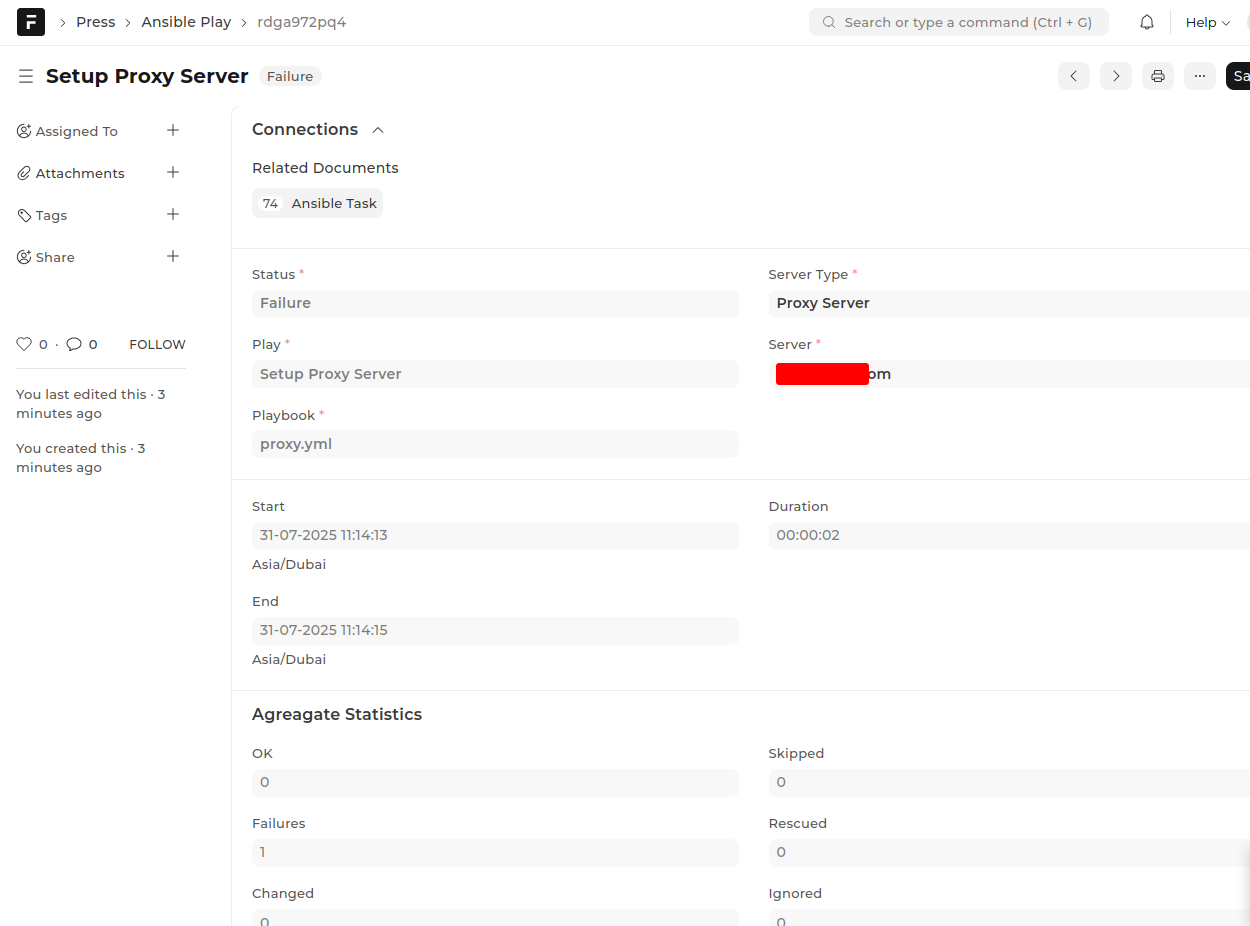This screenshot has height=926, width=1250.
Task: Open the Help dropdown
Action: (1206, 21)
